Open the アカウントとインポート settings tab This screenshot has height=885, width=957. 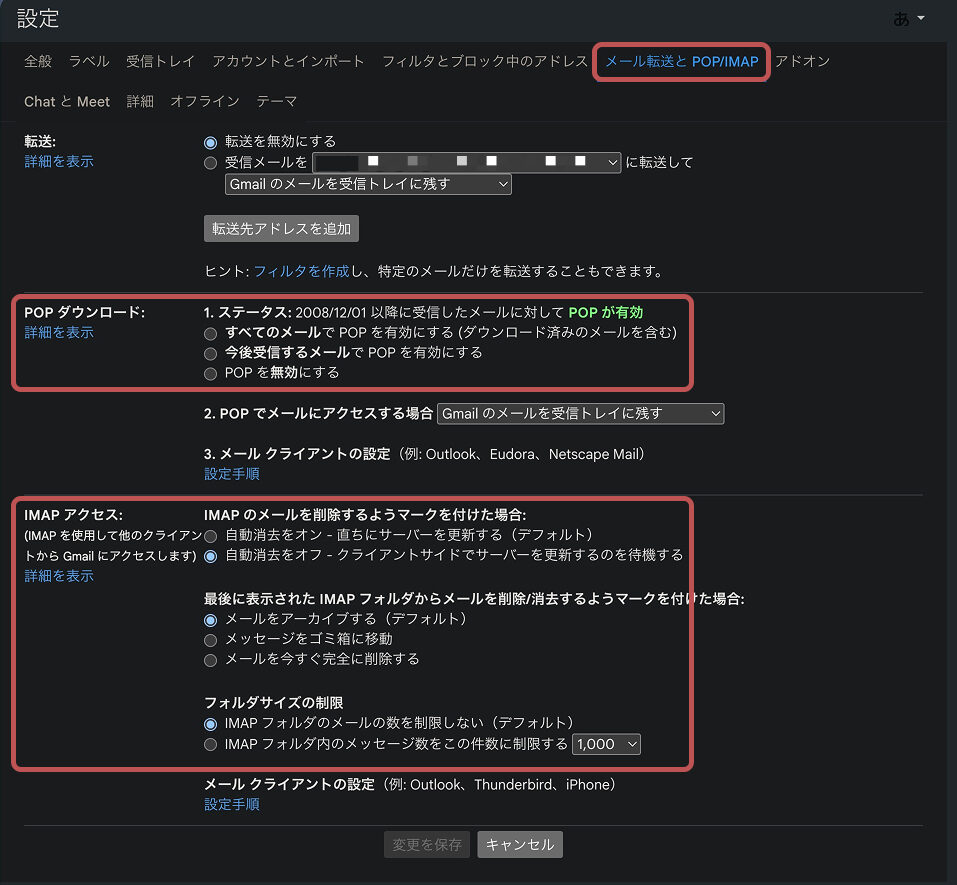click(288, 61)
